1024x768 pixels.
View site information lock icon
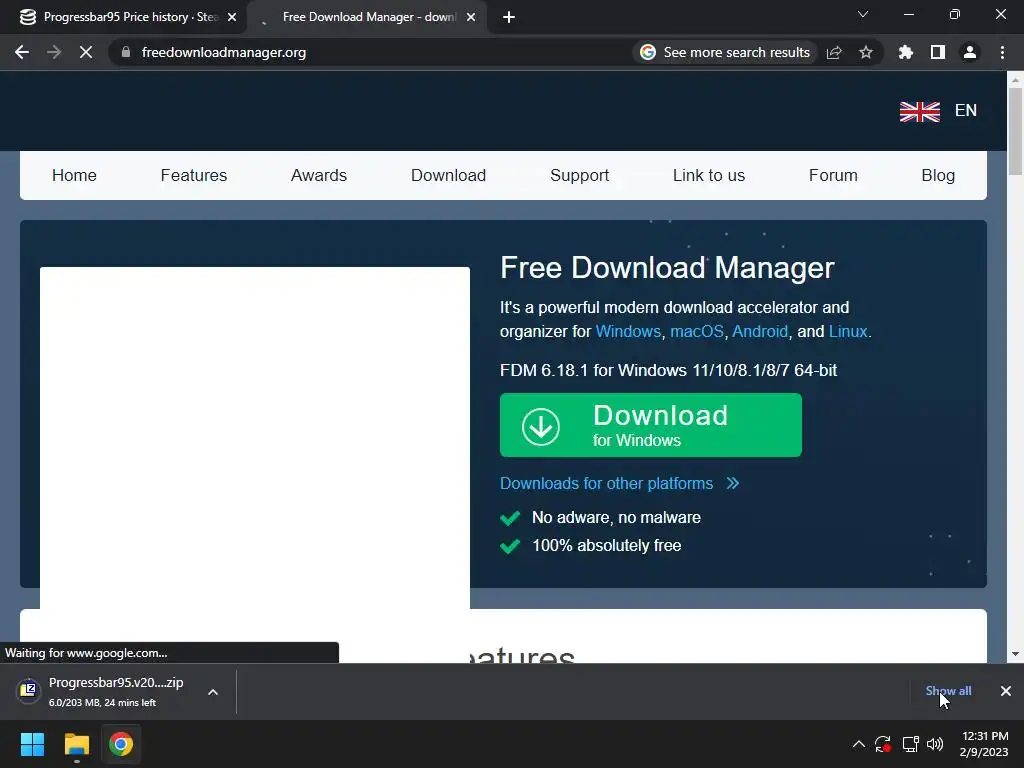point(126,52)
